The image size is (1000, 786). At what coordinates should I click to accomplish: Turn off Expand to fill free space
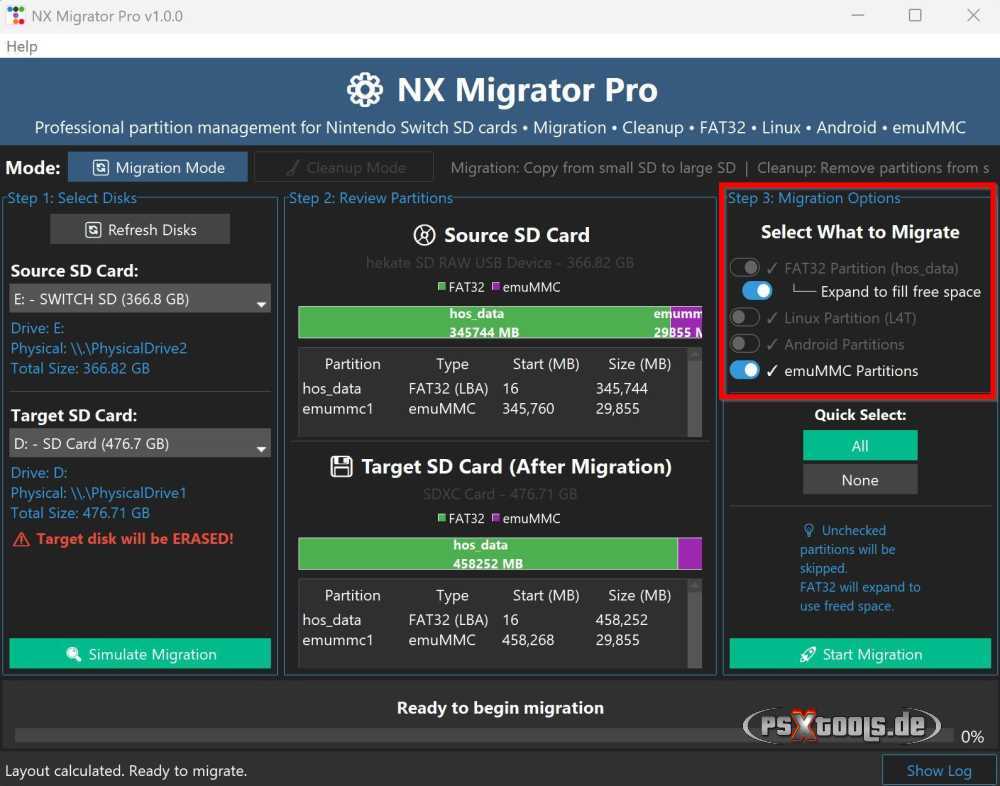757,290
